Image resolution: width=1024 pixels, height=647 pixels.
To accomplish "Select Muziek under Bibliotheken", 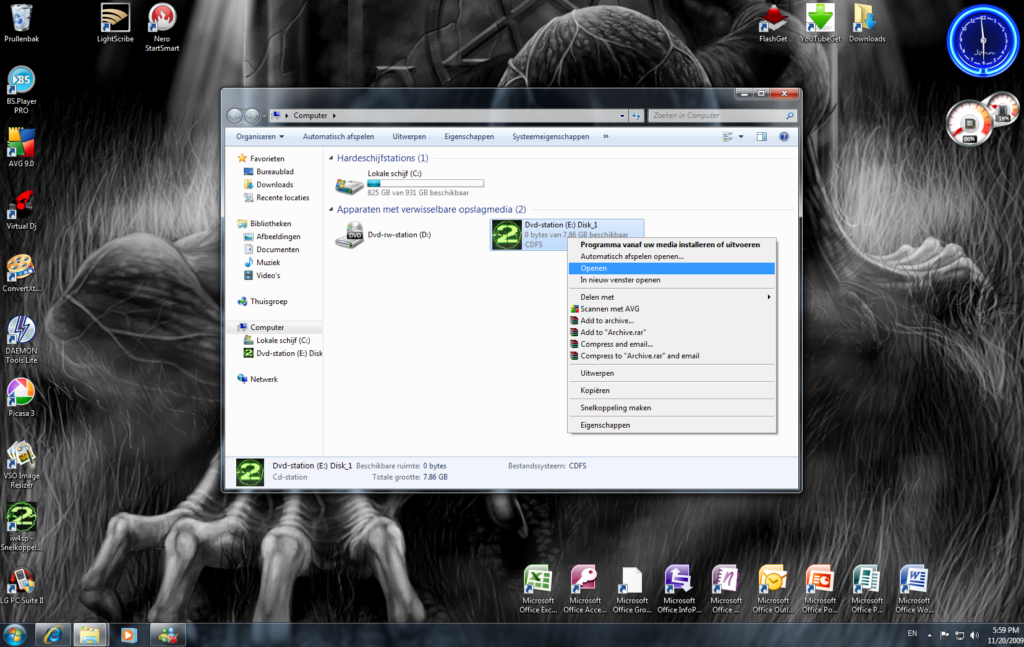I will click(262, 262).
